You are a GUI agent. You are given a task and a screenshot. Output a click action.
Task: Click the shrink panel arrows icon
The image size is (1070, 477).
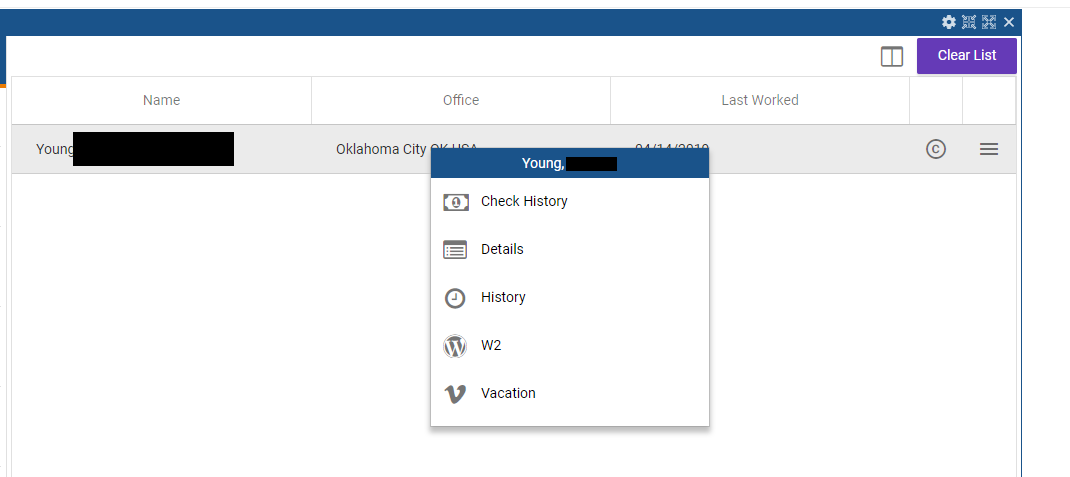click(x=969, y=22)
